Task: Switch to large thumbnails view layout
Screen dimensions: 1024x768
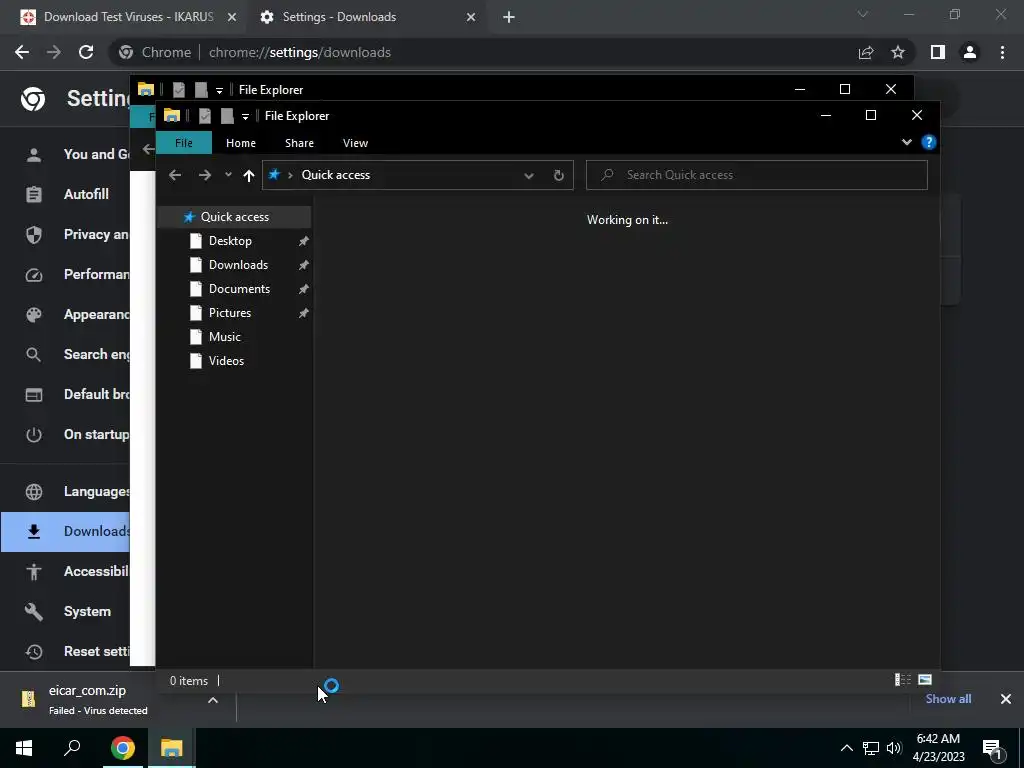Action: (925, 680)
